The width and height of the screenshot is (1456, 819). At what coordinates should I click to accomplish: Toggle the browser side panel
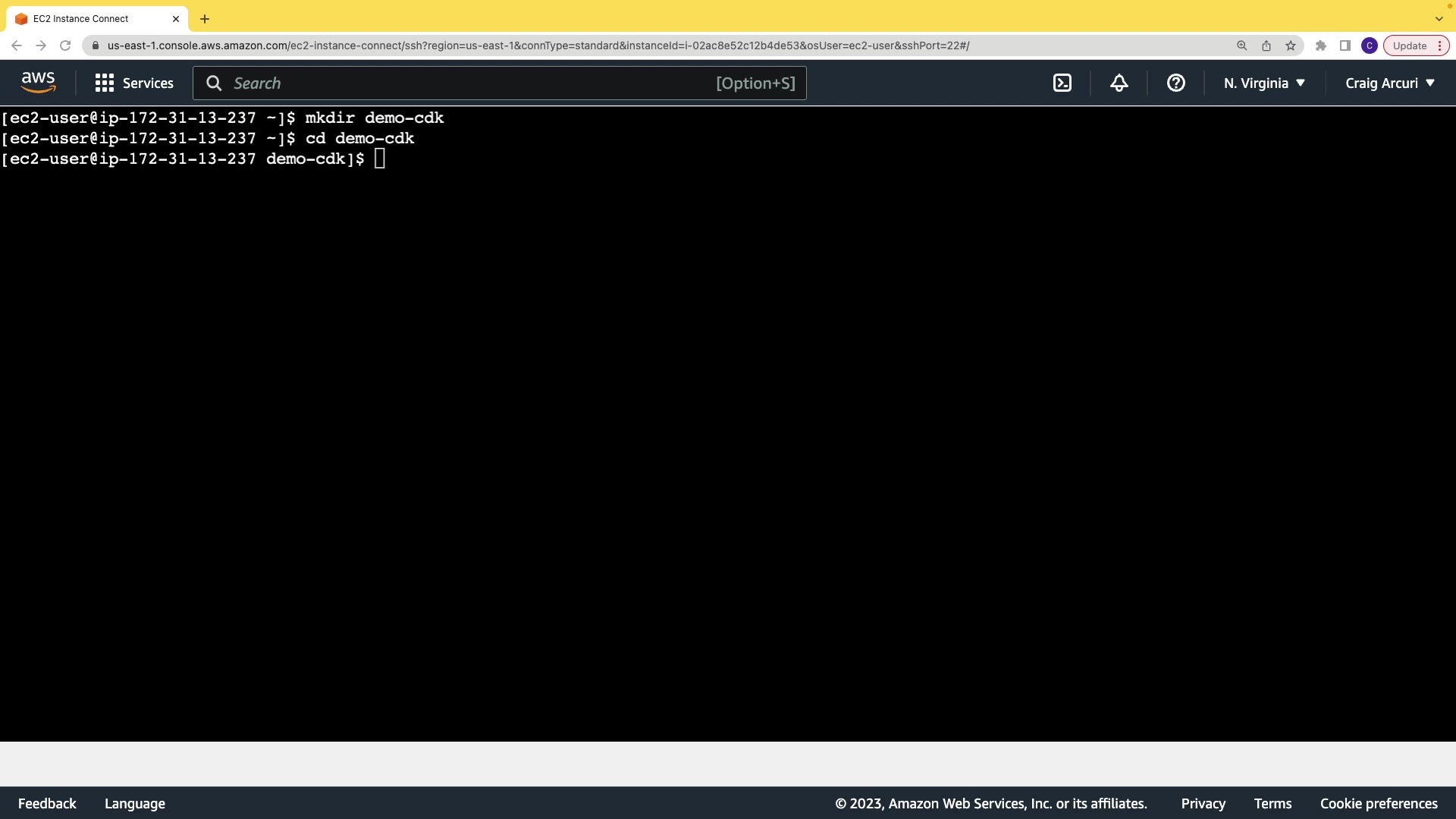coord(1345,45)
